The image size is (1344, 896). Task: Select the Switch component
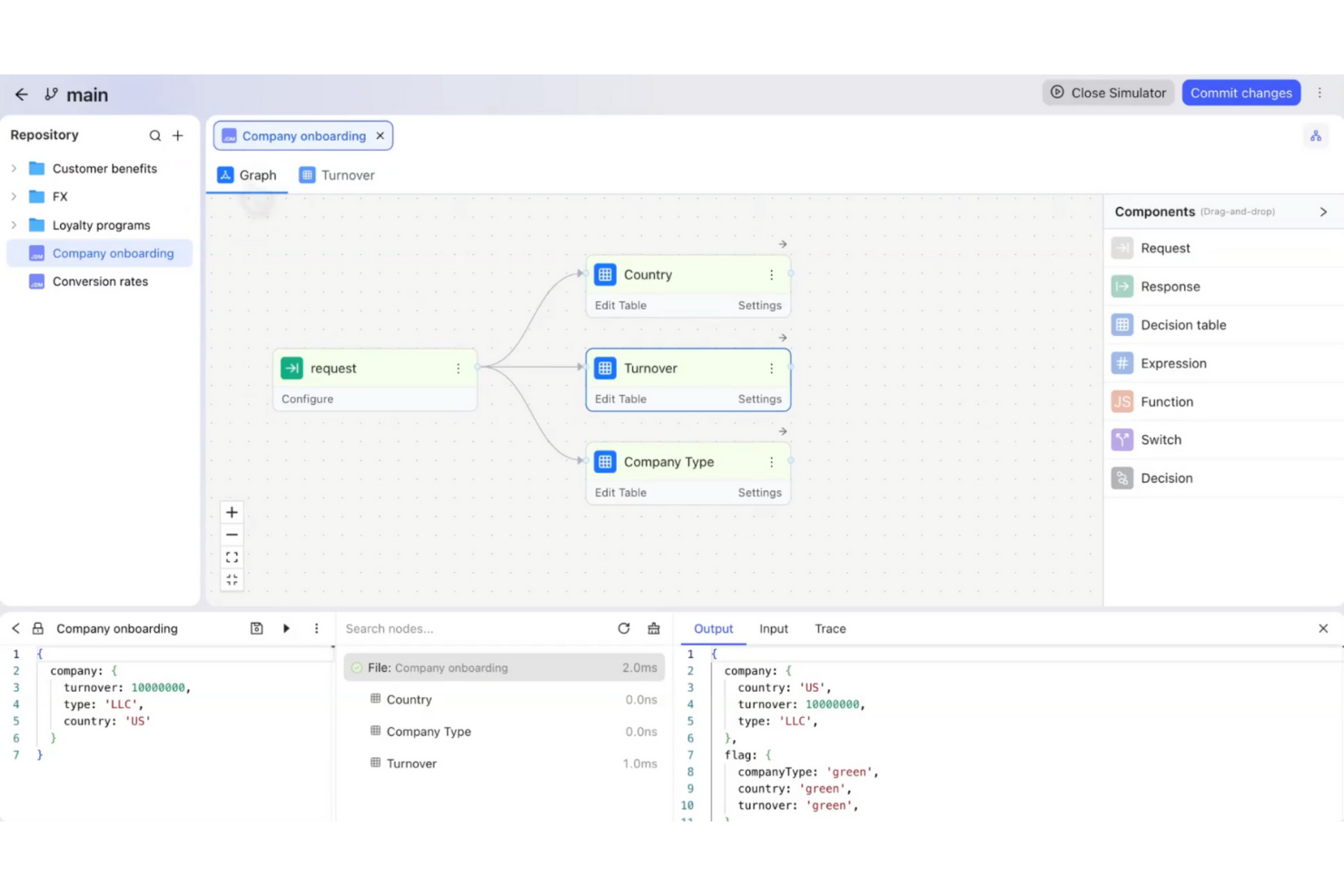click(x=1160, y=439)
